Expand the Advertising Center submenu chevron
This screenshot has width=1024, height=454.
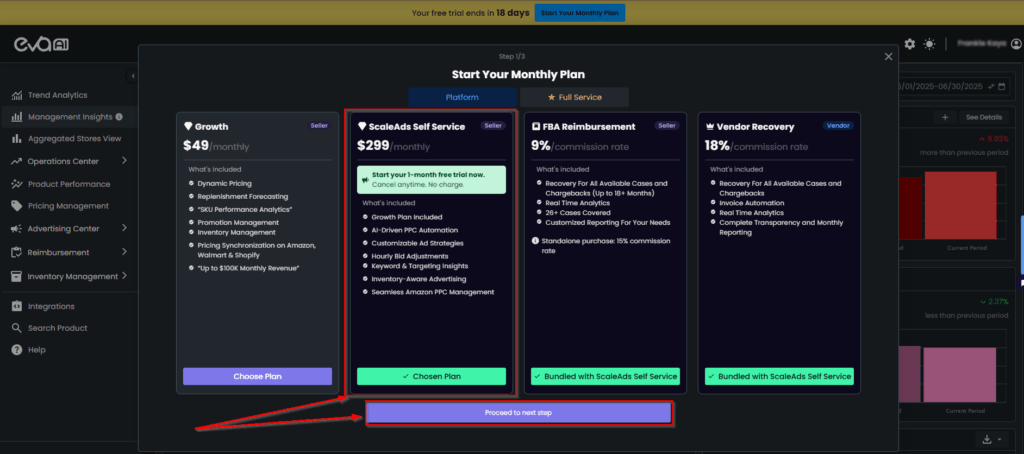click(x=124, y=228)
